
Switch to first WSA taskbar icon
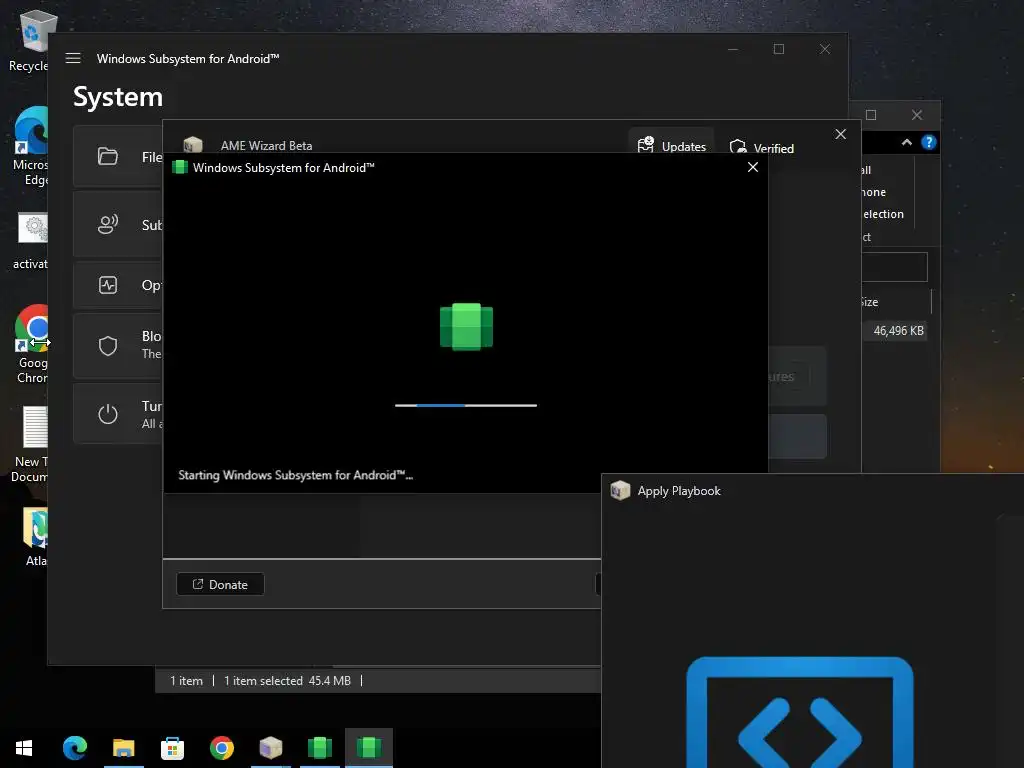tap(319, 747)
